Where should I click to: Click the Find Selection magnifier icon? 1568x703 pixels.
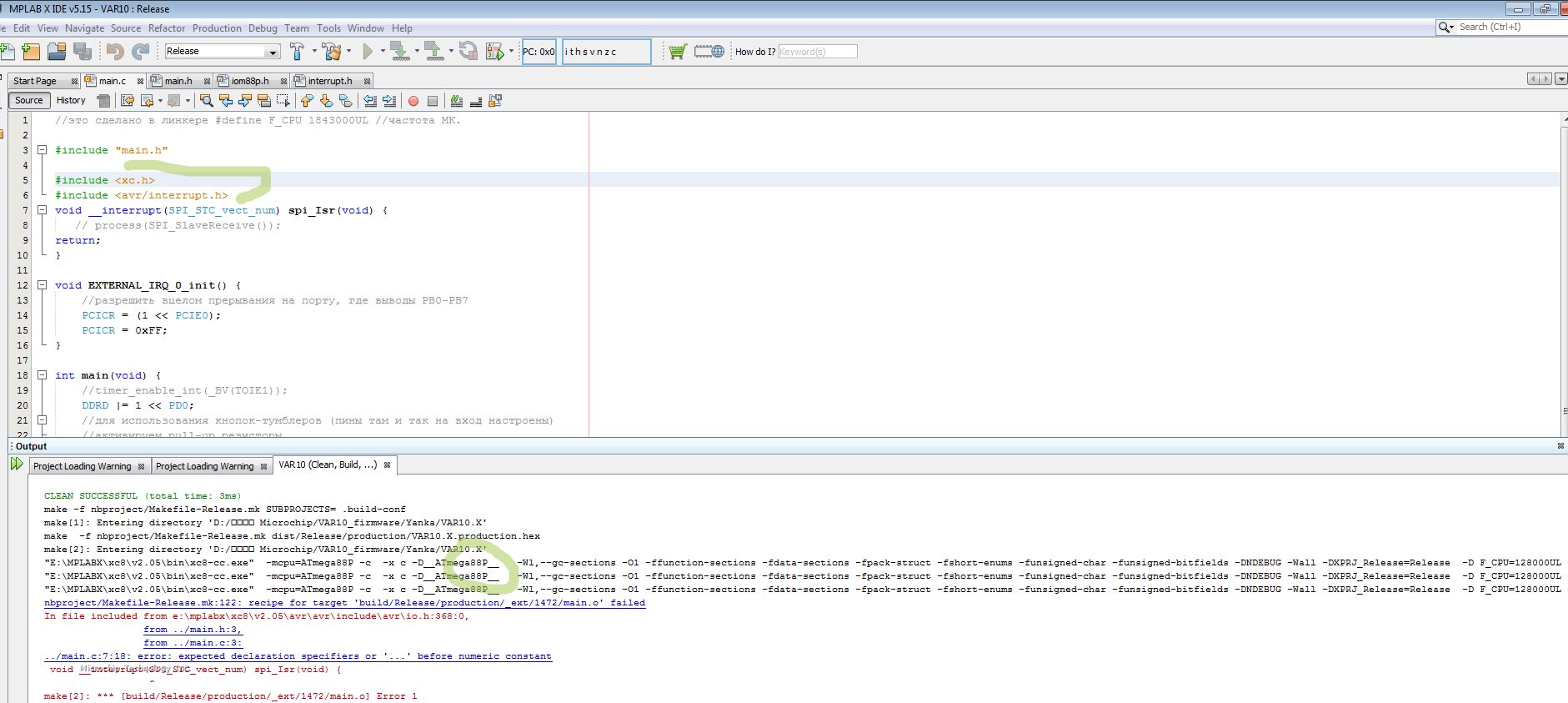click(x=207, y=101)
